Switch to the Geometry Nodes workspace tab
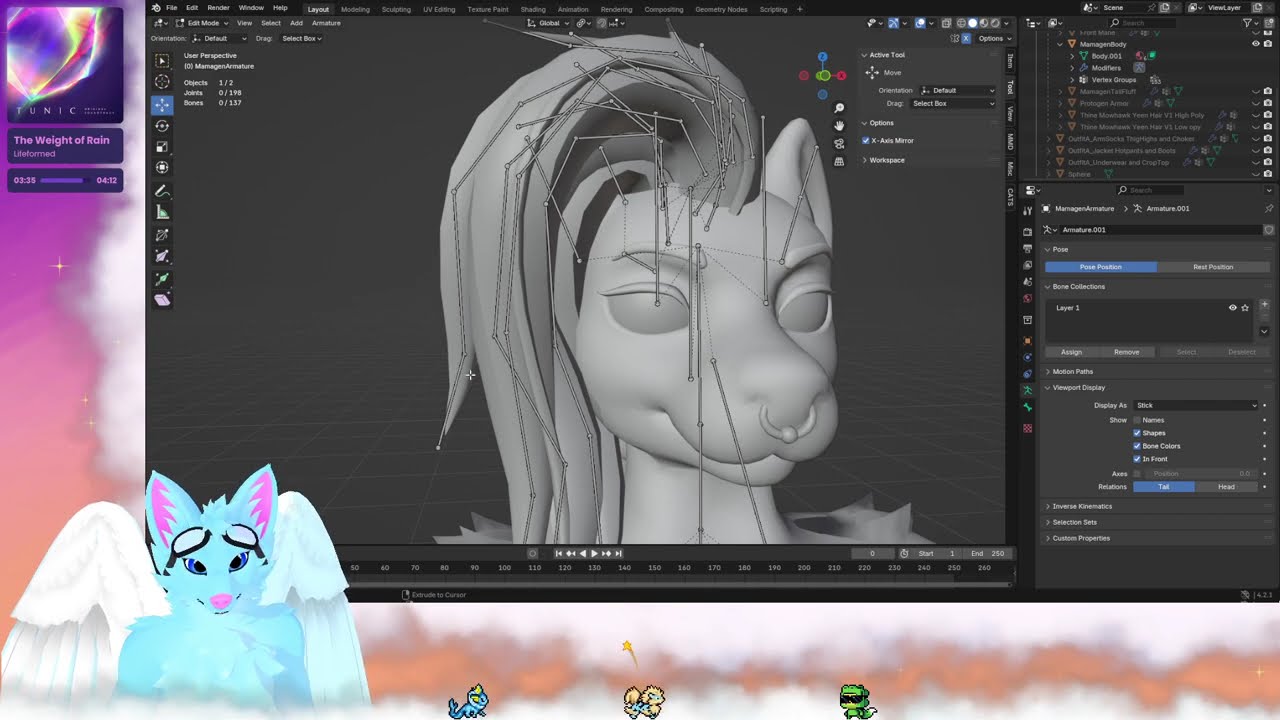This screenshot has width=1280, height=720. click(721, 9)
